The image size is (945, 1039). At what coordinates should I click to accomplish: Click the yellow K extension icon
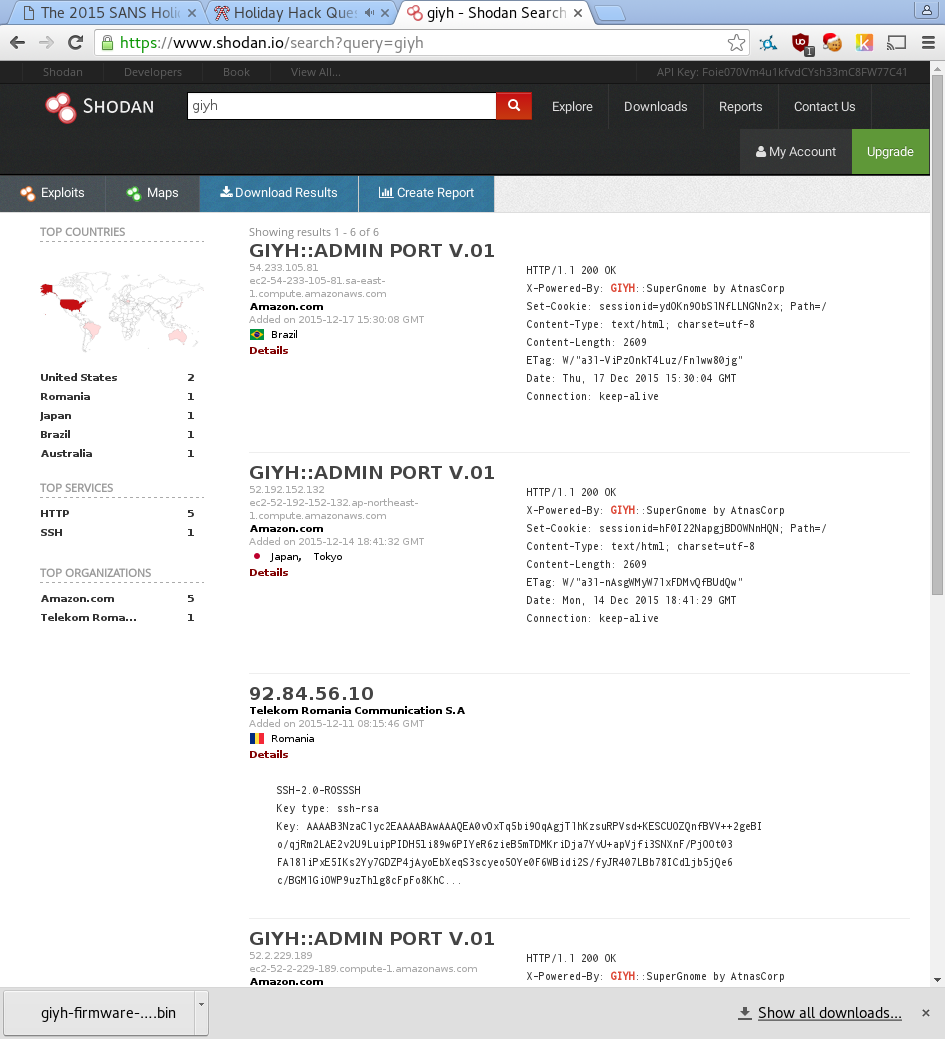[x=863, y=43]
